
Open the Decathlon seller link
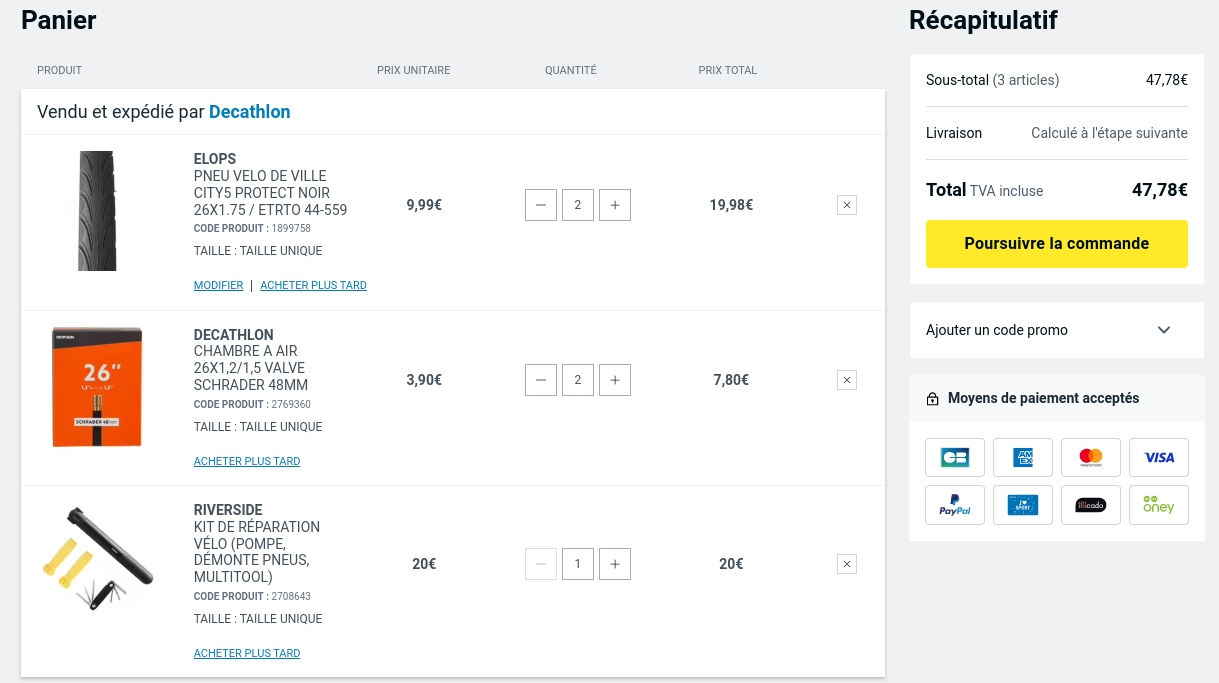249,112
